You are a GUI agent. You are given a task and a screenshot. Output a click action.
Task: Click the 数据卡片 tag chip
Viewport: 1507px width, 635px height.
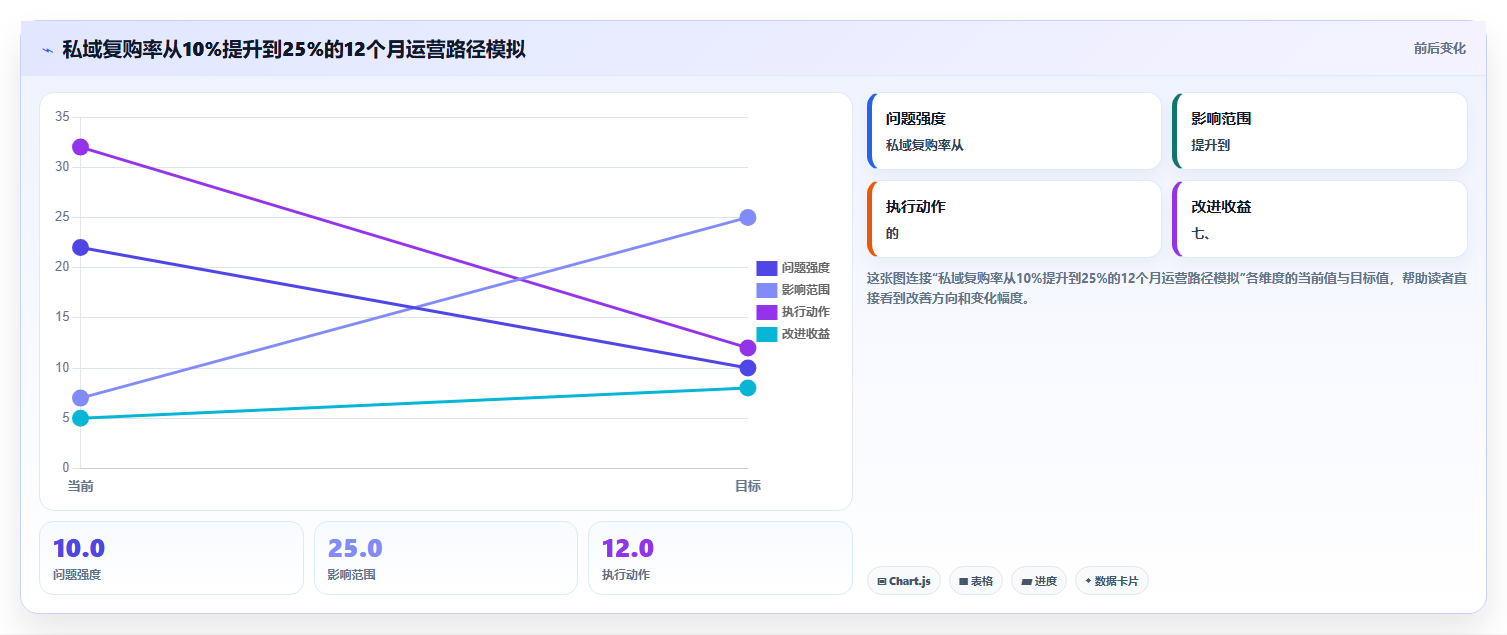(x=1112, y=581)
